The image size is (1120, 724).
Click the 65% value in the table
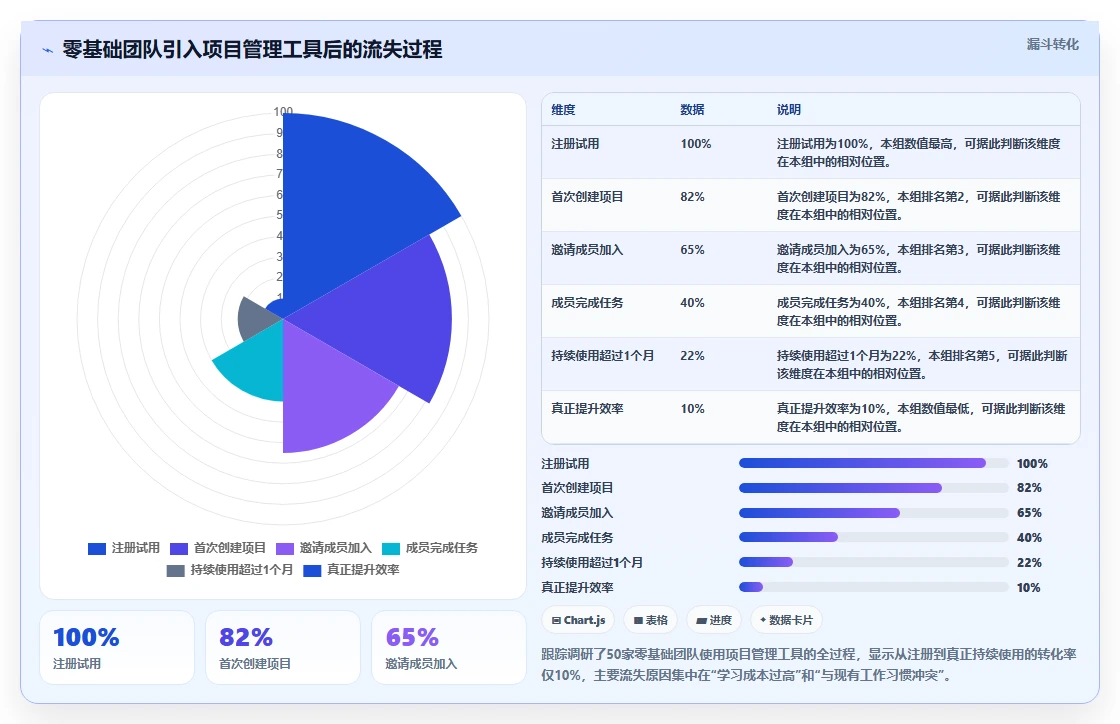(692, 249)
